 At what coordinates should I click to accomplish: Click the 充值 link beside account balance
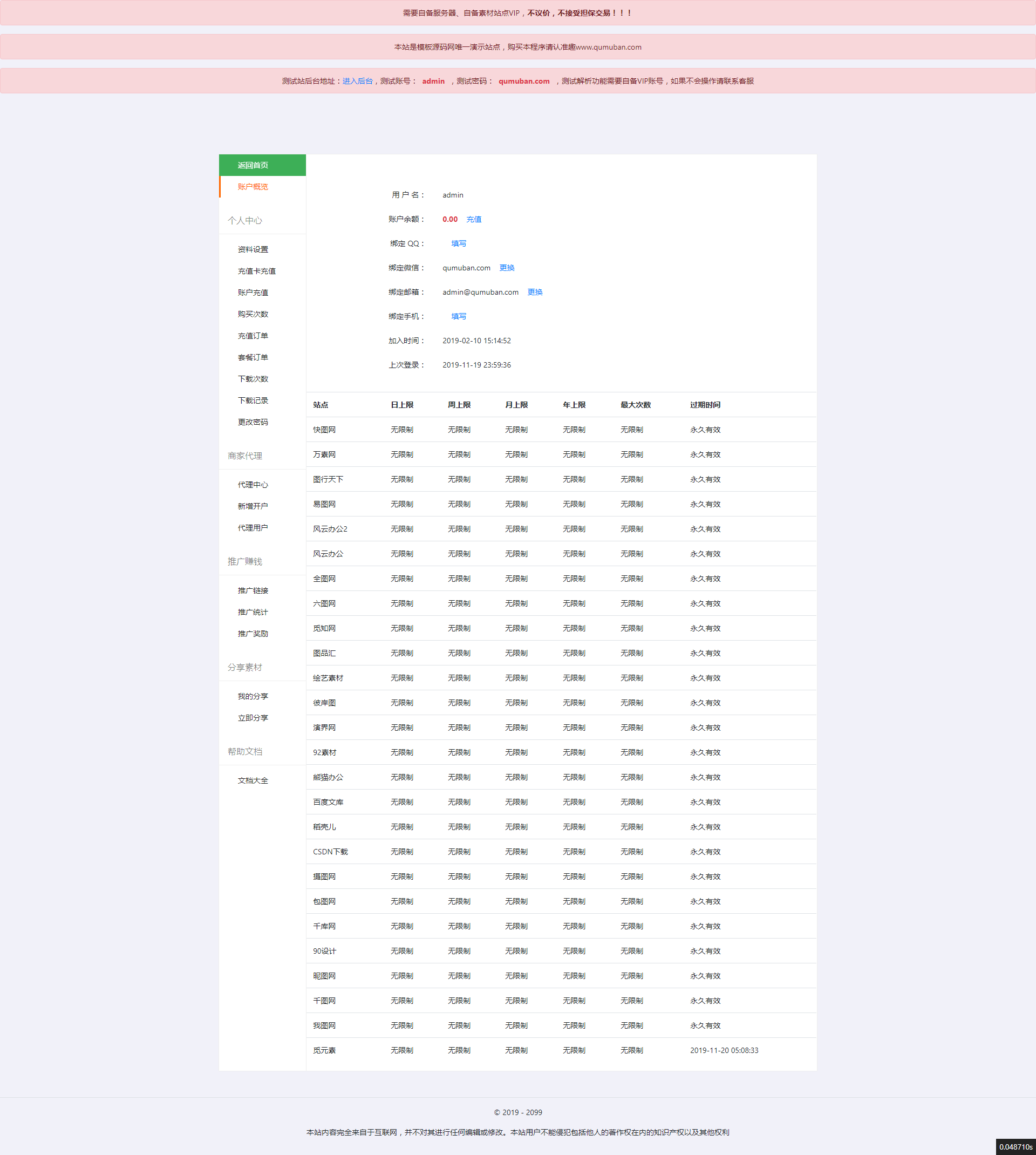pyautogui.click(x=474, y=219)
